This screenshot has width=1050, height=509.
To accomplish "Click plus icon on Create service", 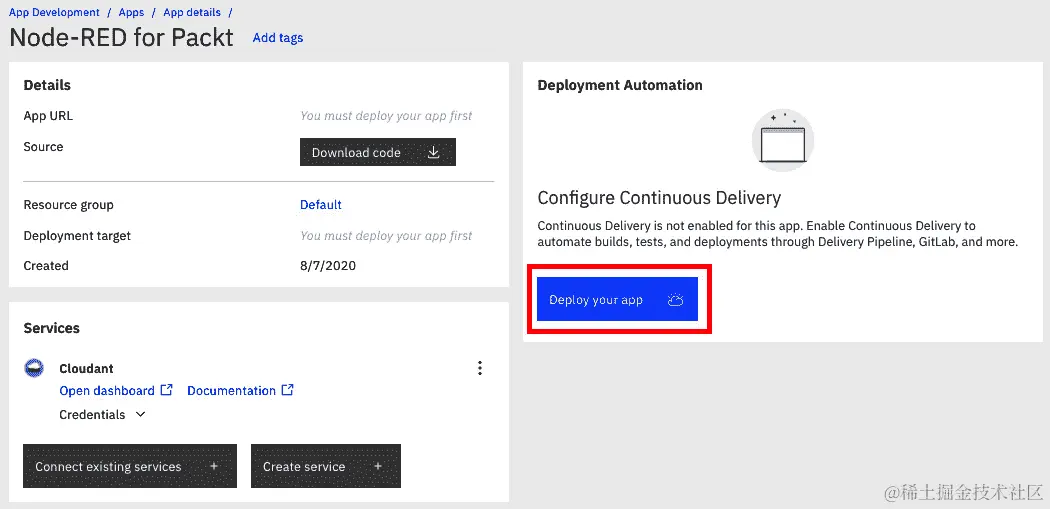I will [x=378, y=466].
